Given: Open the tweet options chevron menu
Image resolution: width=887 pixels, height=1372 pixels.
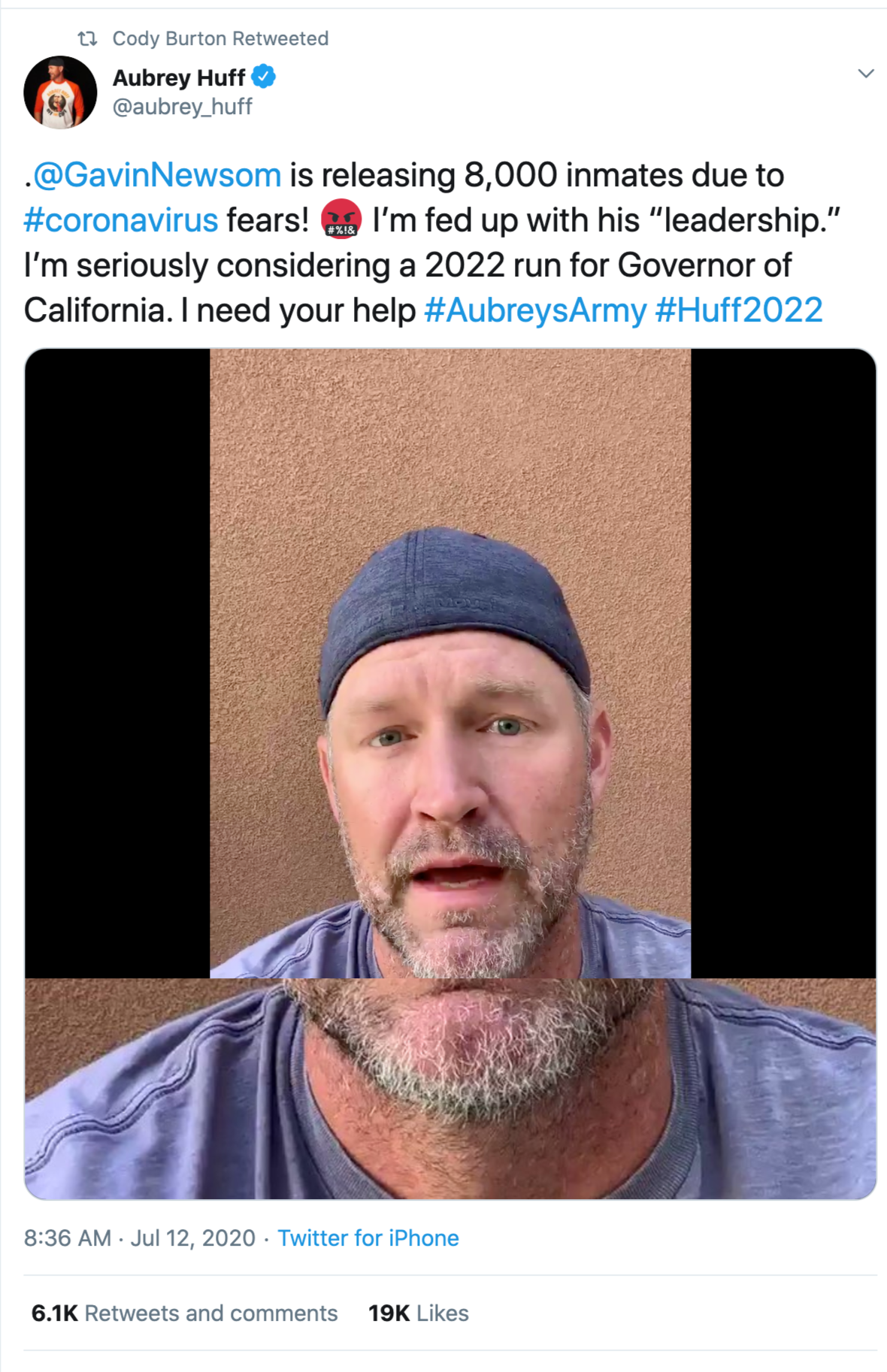Looking at the screenshot, I should click(x=866, y=74).
